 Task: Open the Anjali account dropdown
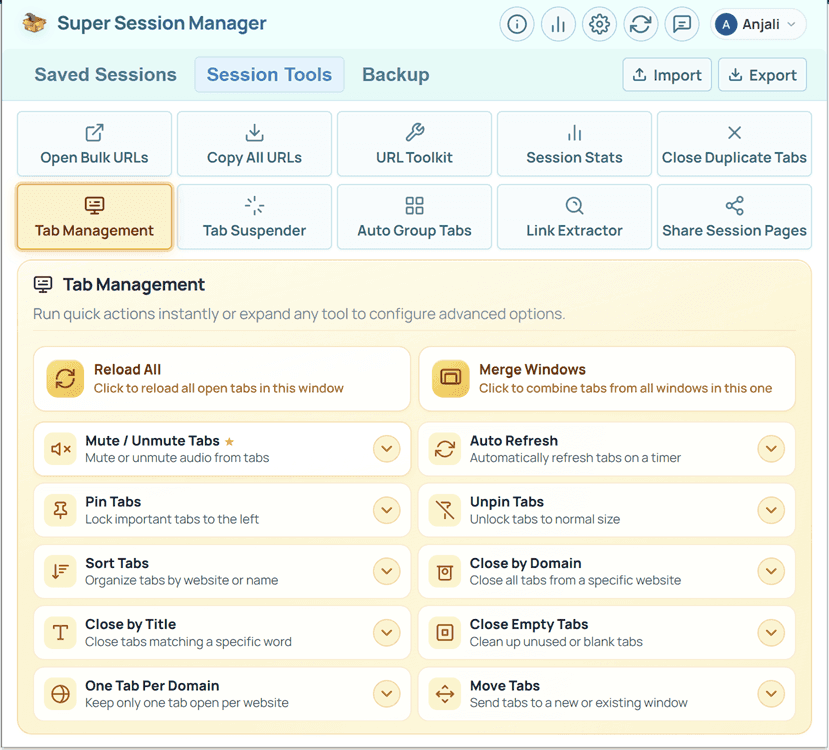758,24
